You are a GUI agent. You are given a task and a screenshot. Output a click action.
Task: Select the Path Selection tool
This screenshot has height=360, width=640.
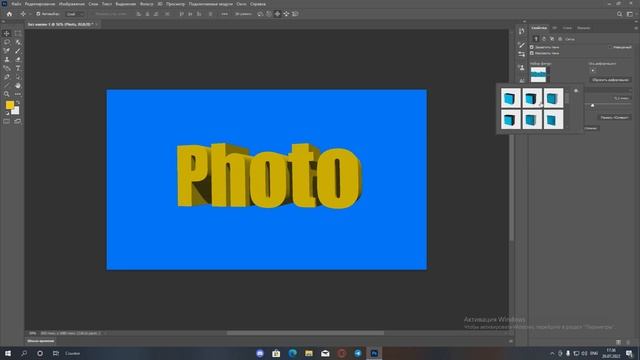[x=18, y=77]
